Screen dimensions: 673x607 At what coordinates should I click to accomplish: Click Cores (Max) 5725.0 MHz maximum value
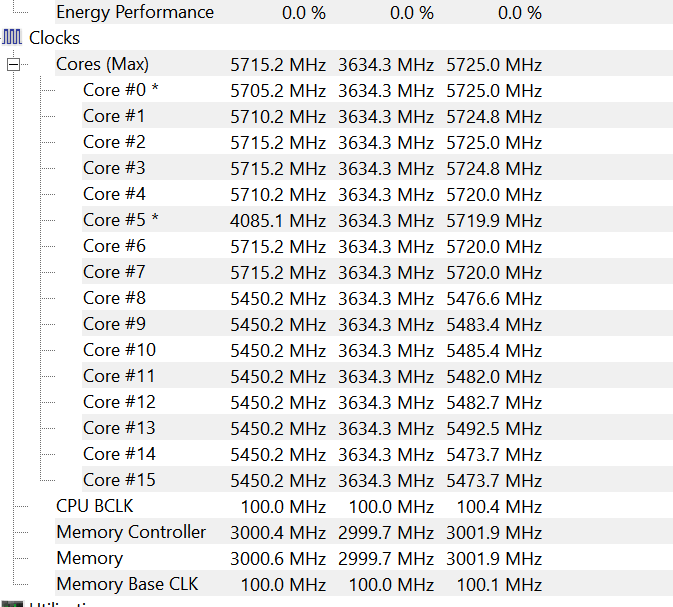pos(494,64)
